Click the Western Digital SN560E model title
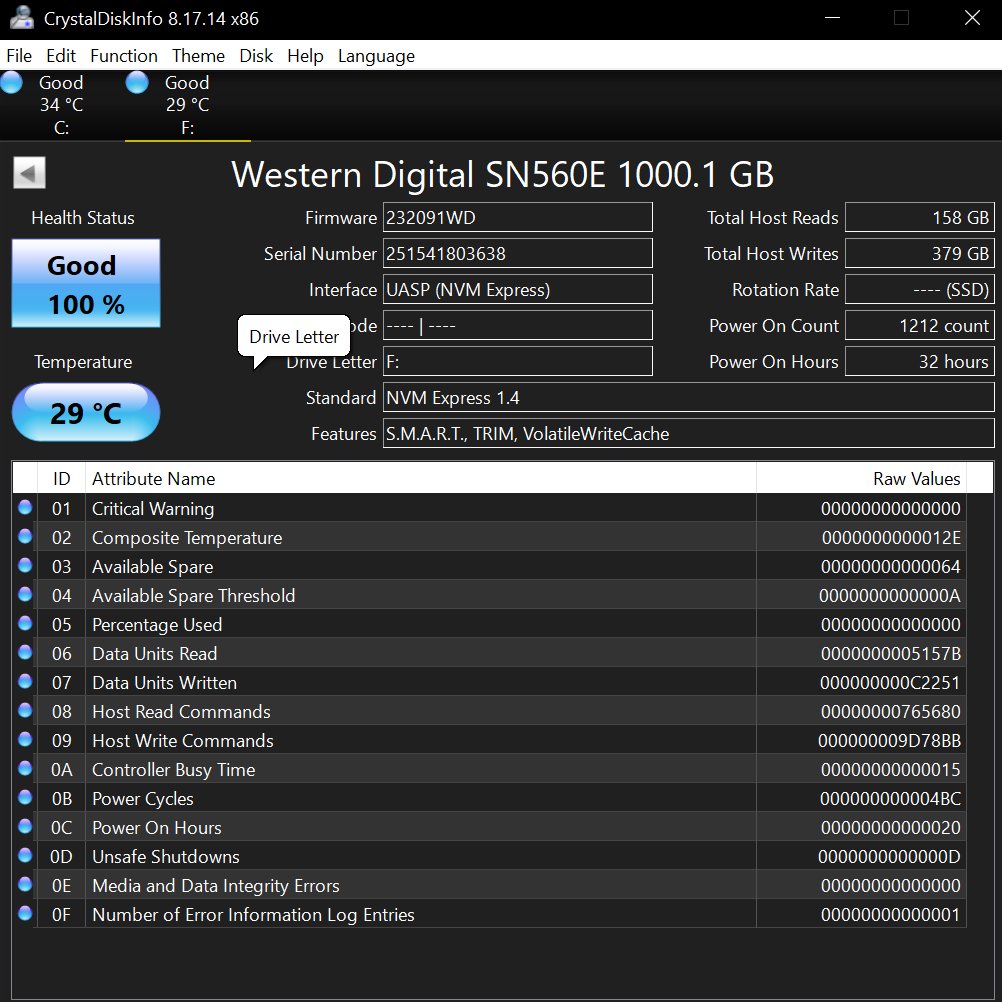The height and width of the screenshot is (1002, 1002). [502, 174]
